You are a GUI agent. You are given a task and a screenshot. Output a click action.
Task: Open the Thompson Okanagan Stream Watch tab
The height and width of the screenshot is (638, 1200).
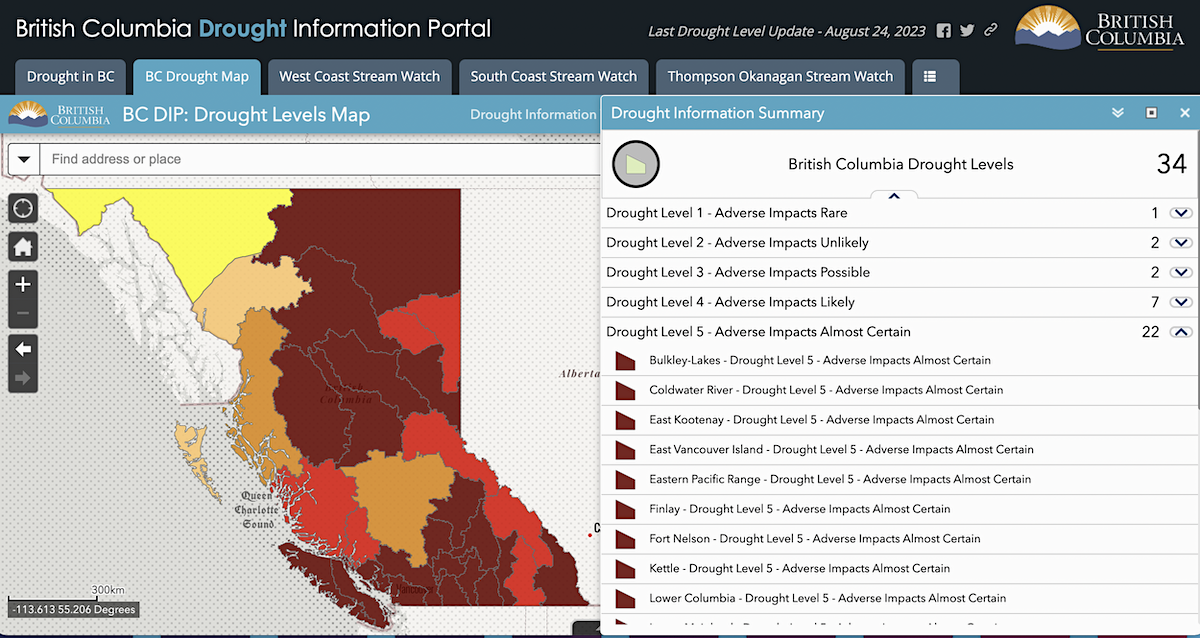780,76
